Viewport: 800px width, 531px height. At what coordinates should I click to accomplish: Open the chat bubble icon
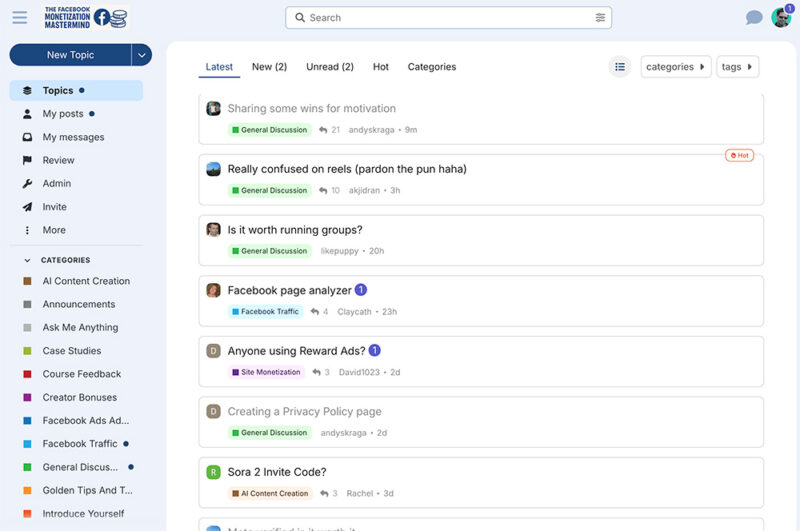[754, 17]
